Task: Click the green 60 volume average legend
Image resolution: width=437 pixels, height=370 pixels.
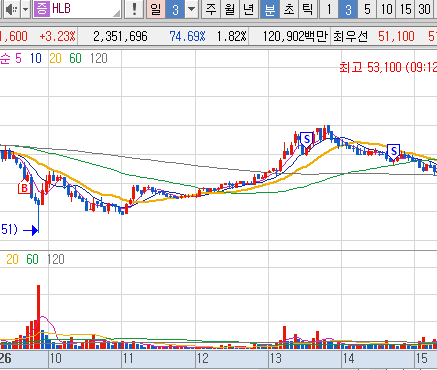Action: click(x=32, y=259)
